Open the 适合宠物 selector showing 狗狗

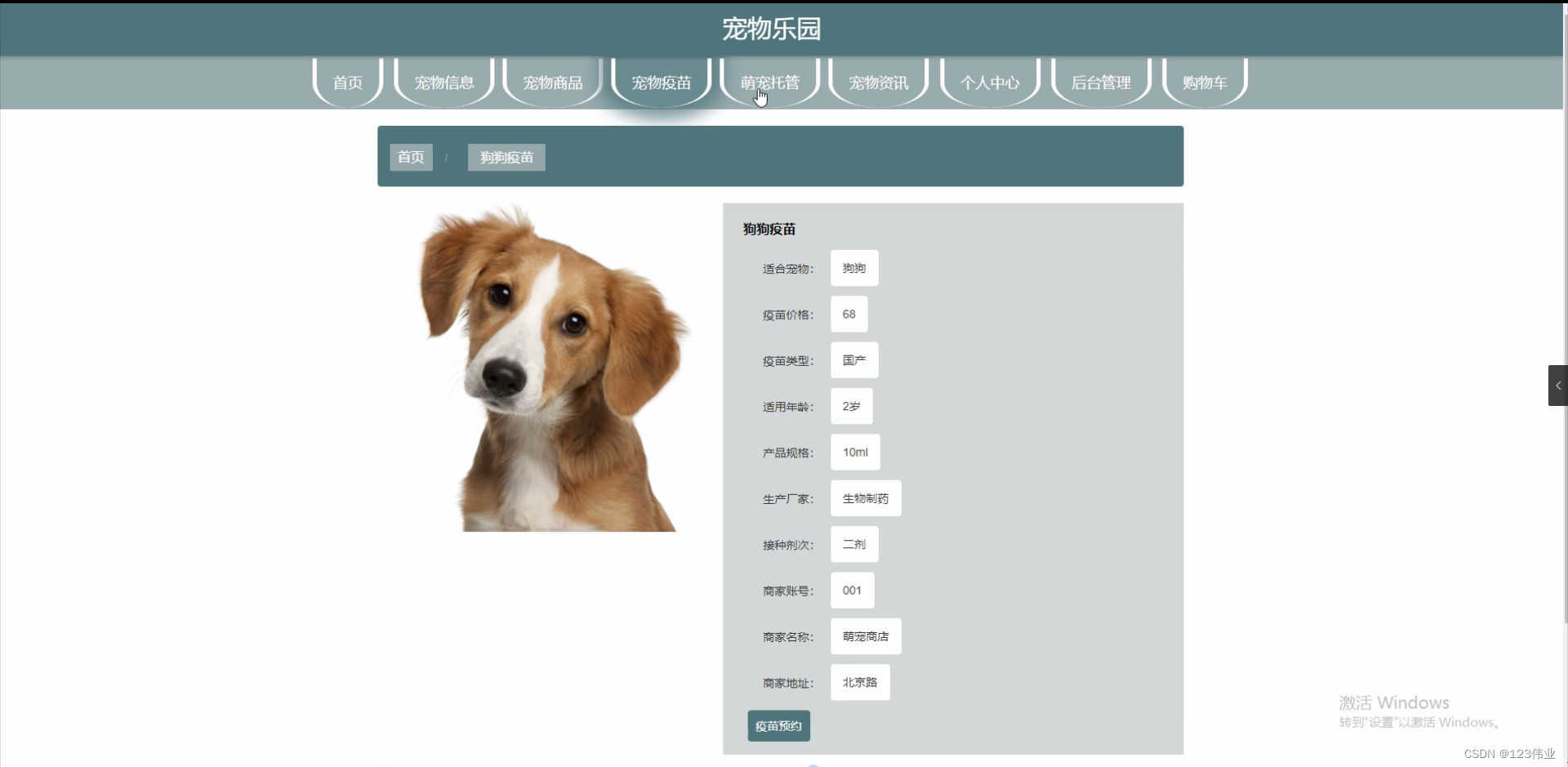[853, 268]
